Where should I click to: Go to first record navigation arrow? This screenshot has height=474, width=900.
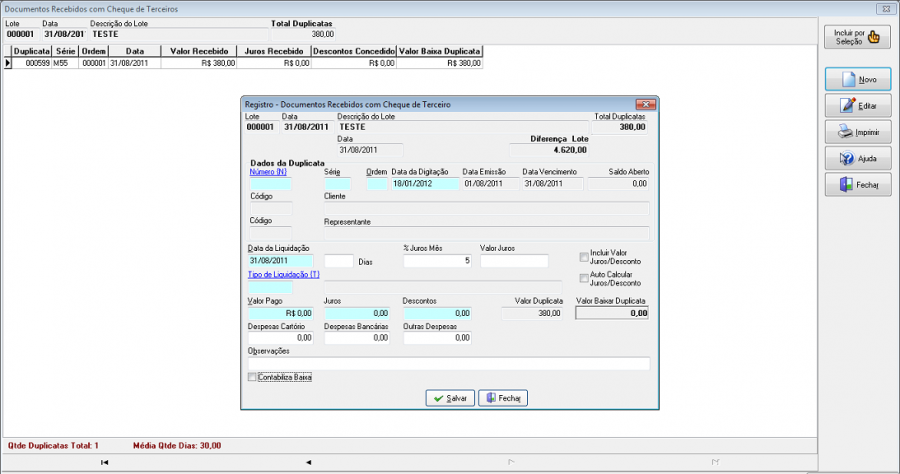tap(104, 462)
